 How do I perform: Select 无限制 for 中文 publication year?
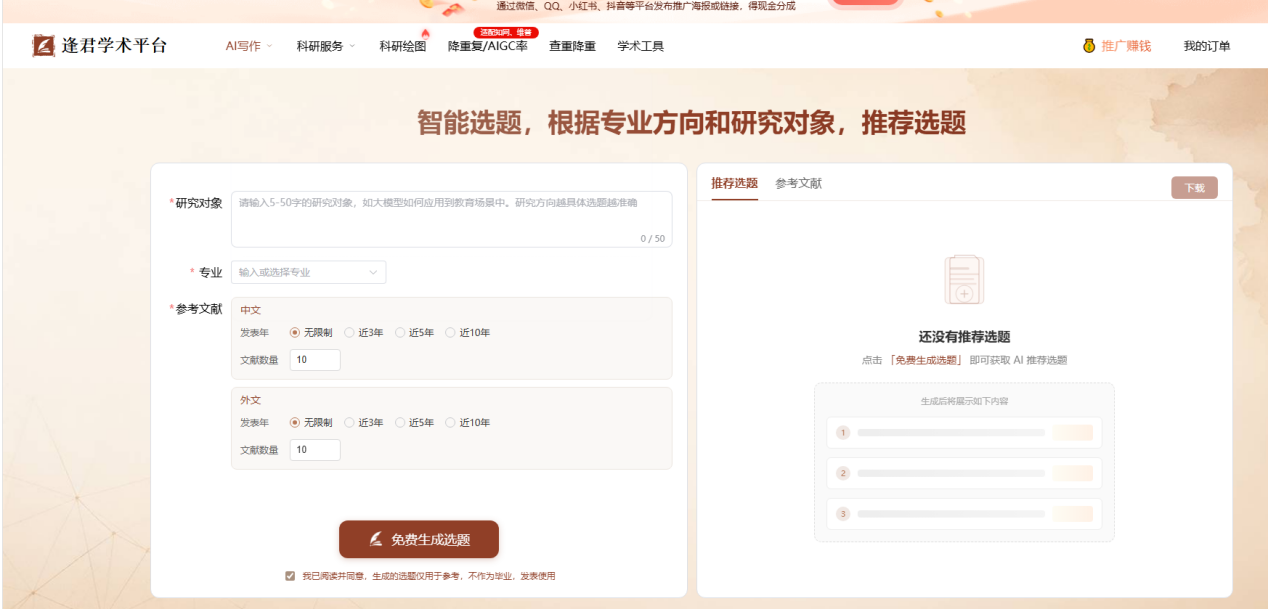pos(295,333)
